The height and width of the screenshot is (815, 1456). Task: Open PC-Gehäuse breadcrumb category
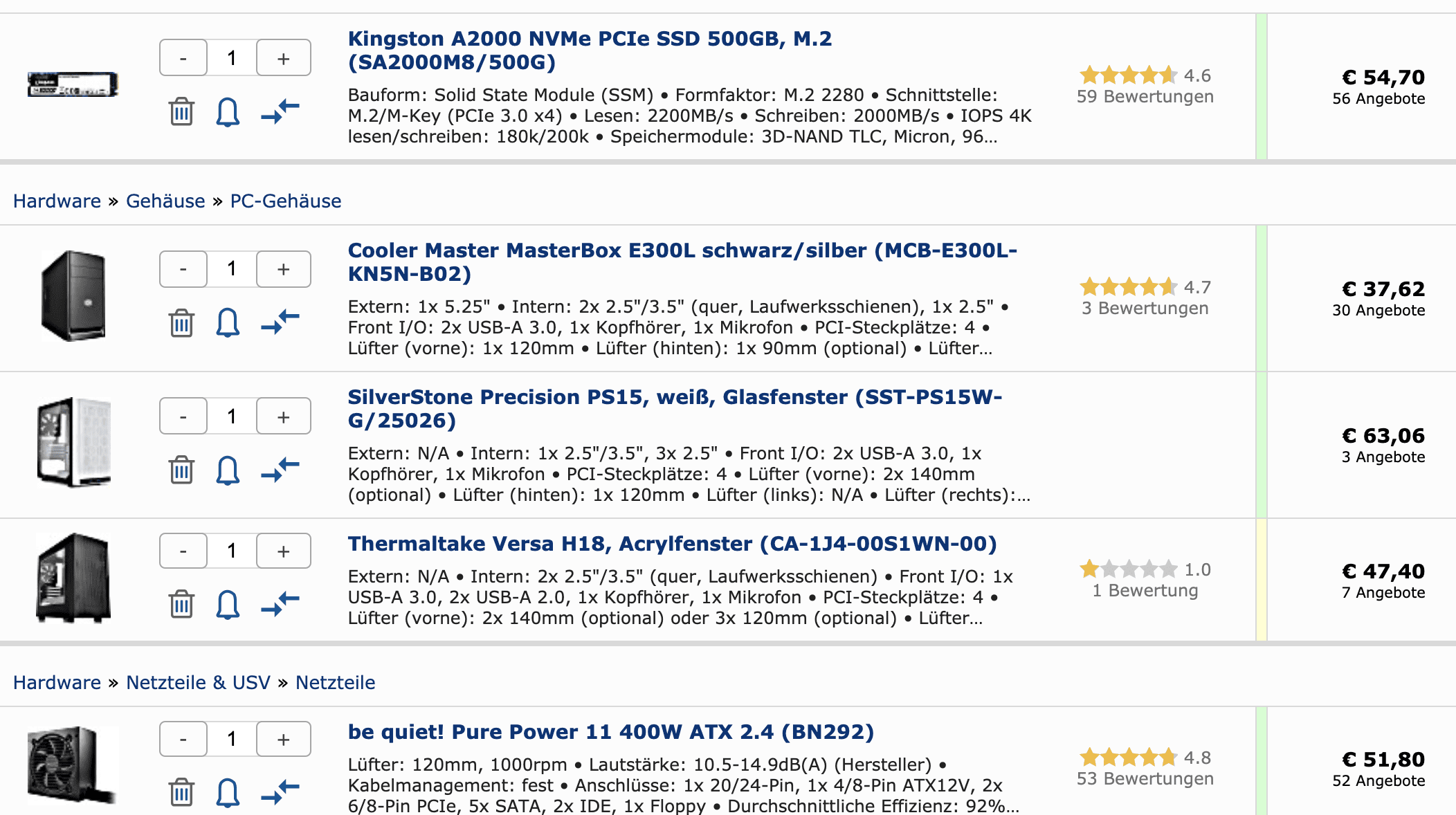(286, 201)
